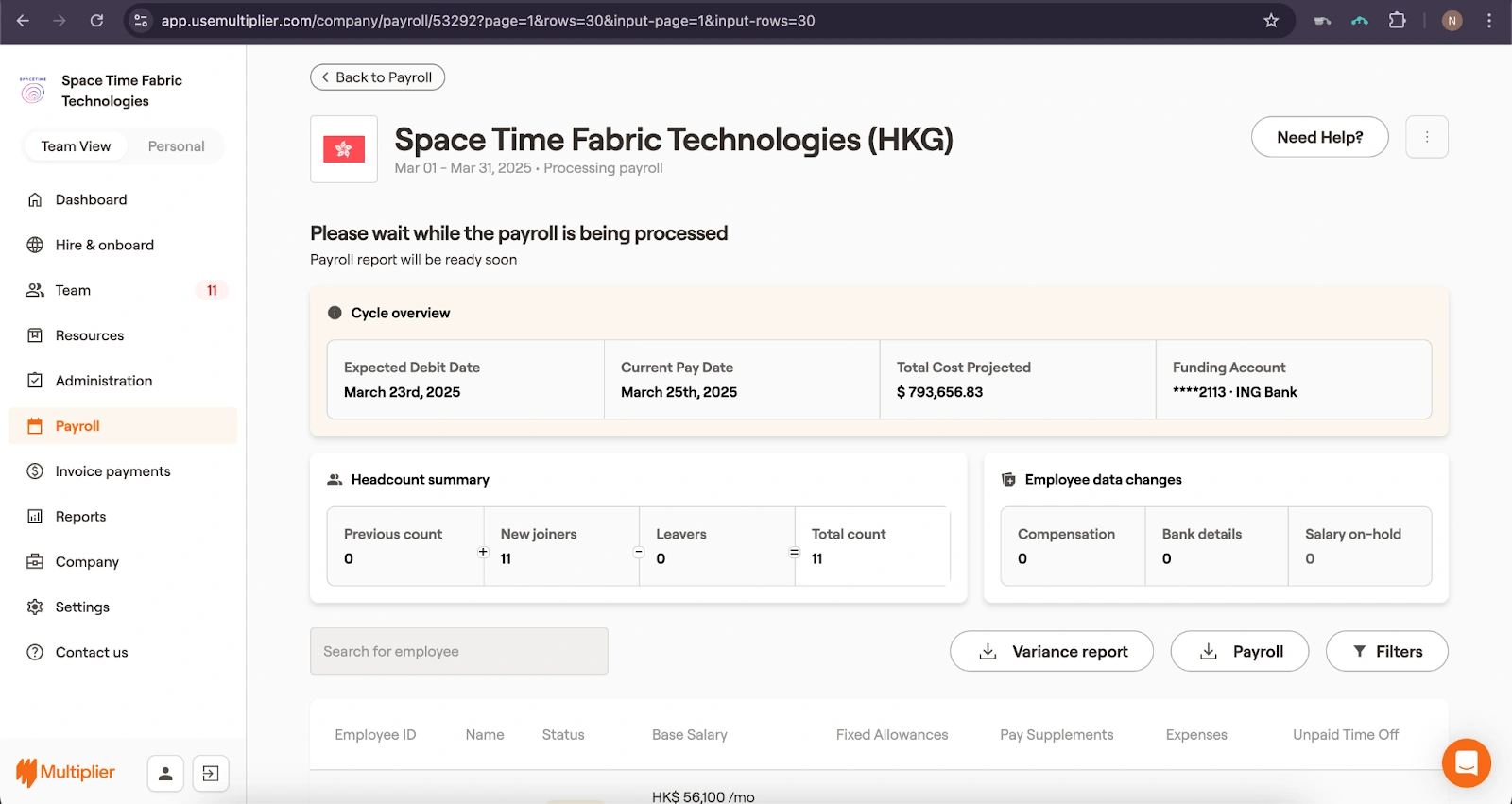Image resolution: width=1512 pixels, height=804 pixels.
Task: Click the Funding Account ****2113 · ING Bank text
Action: pyautogui.click(x=1234, y=392)
